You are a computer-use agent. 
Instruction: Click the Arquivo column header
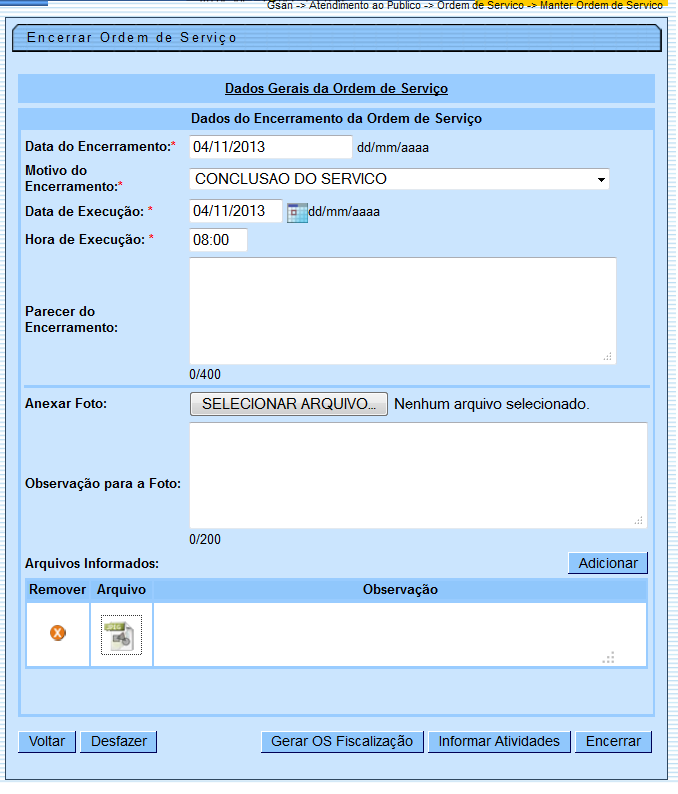click(x=122, y=590)
